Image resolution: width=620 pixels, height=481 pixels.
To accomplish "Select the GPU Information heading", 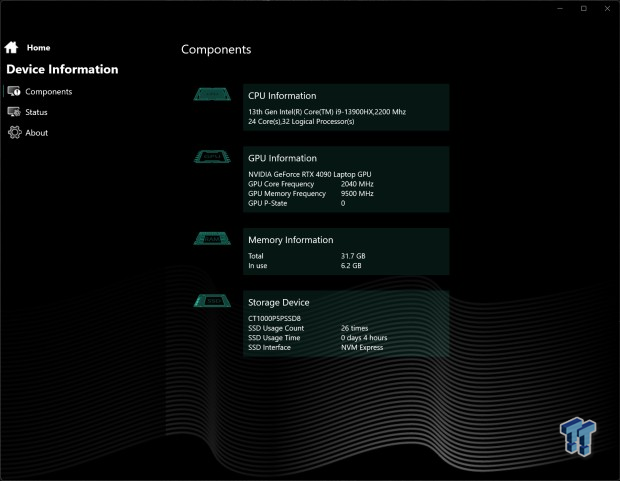I will (x=282, y=158).
